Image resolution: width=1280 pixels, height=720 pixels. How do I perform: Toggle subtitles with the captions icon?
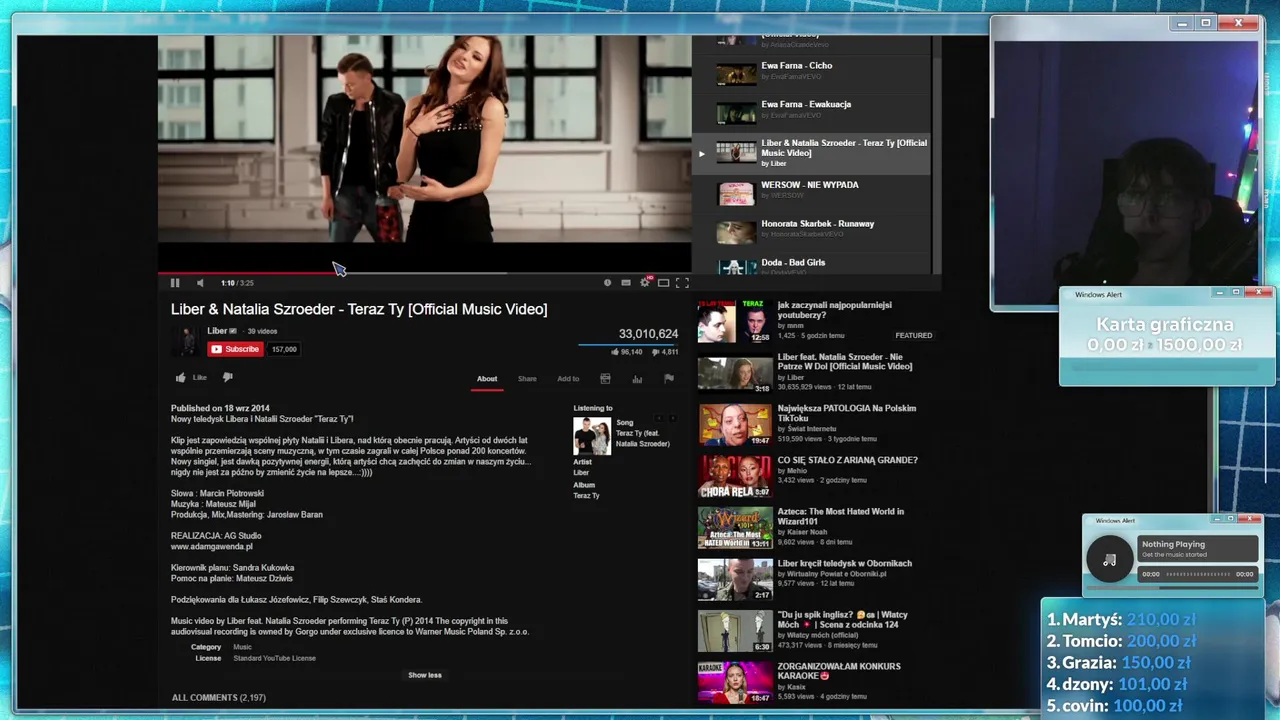626,283
